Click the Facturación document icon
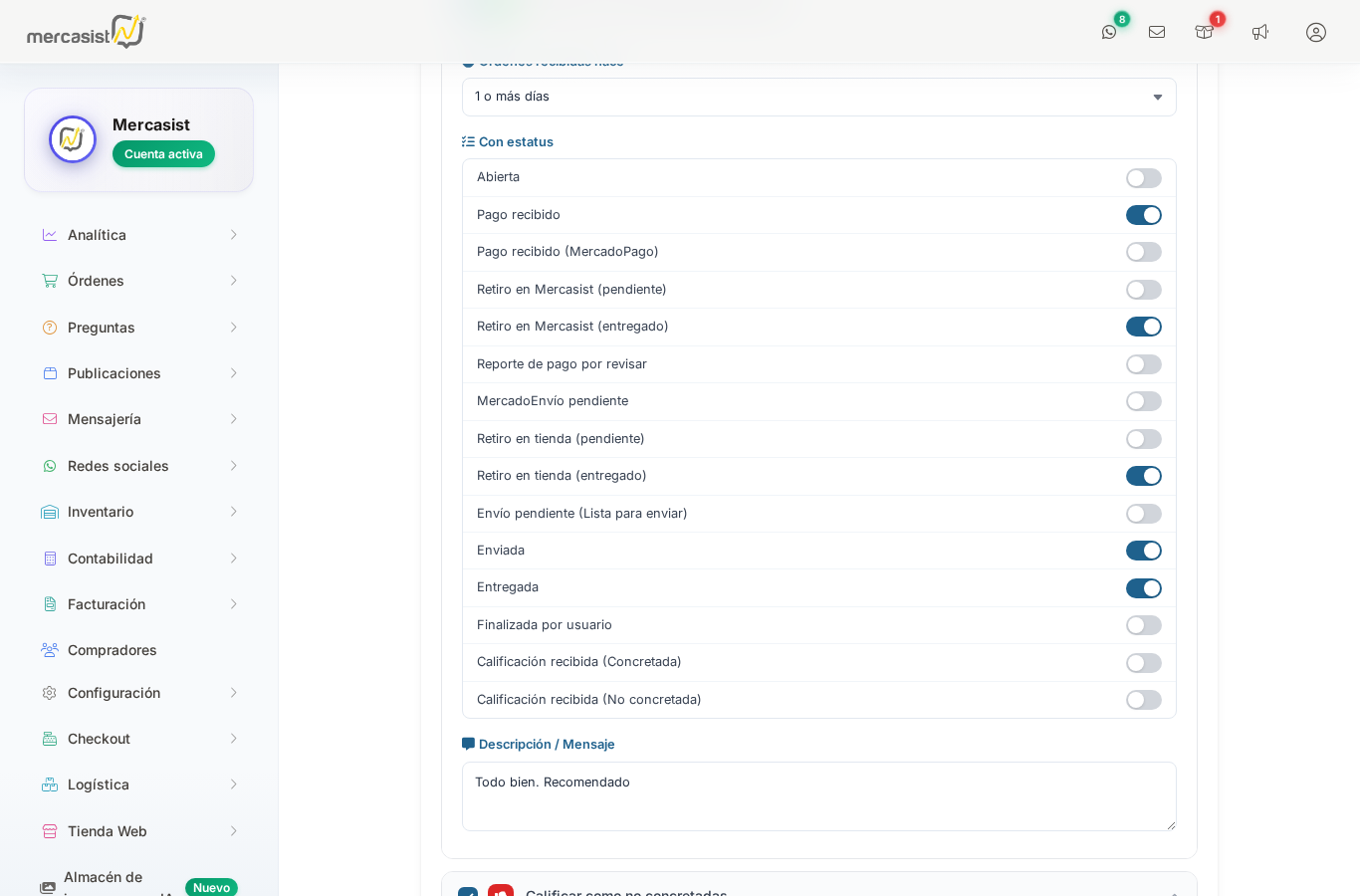 50,604
